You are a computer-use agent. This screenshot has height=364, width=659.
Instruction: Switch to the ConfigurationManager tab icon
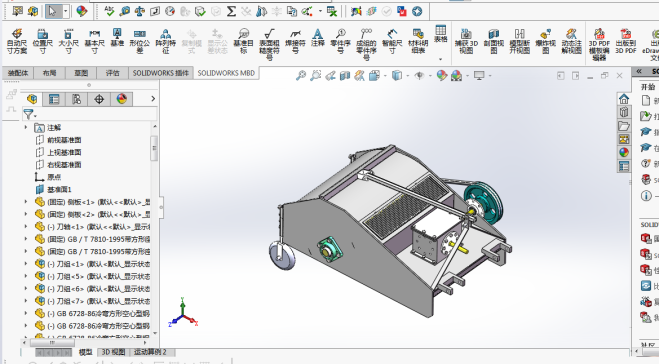click(76, 99)
